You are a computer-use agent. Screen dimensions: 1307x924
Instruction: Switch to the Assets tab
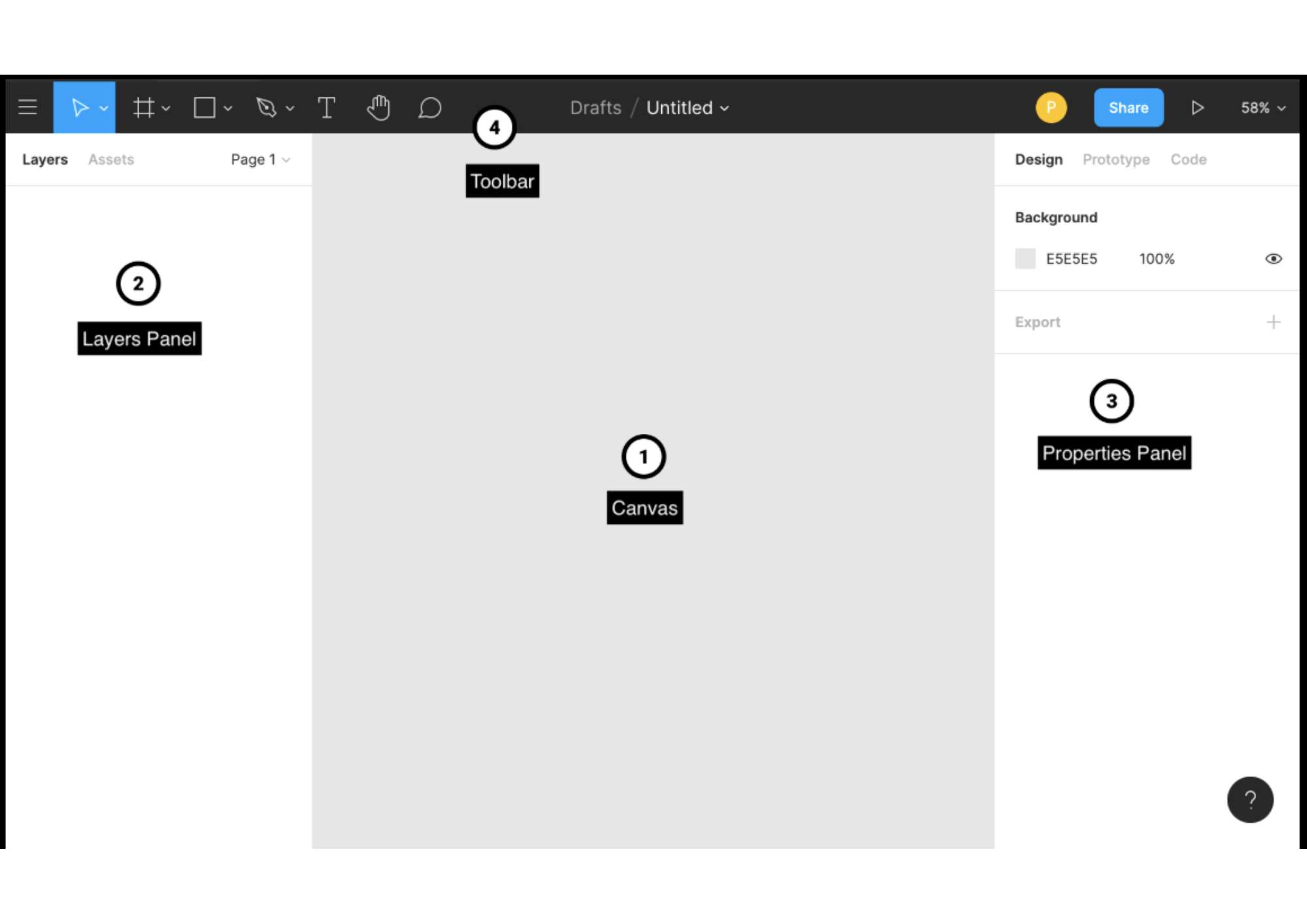tap(111, 159)
